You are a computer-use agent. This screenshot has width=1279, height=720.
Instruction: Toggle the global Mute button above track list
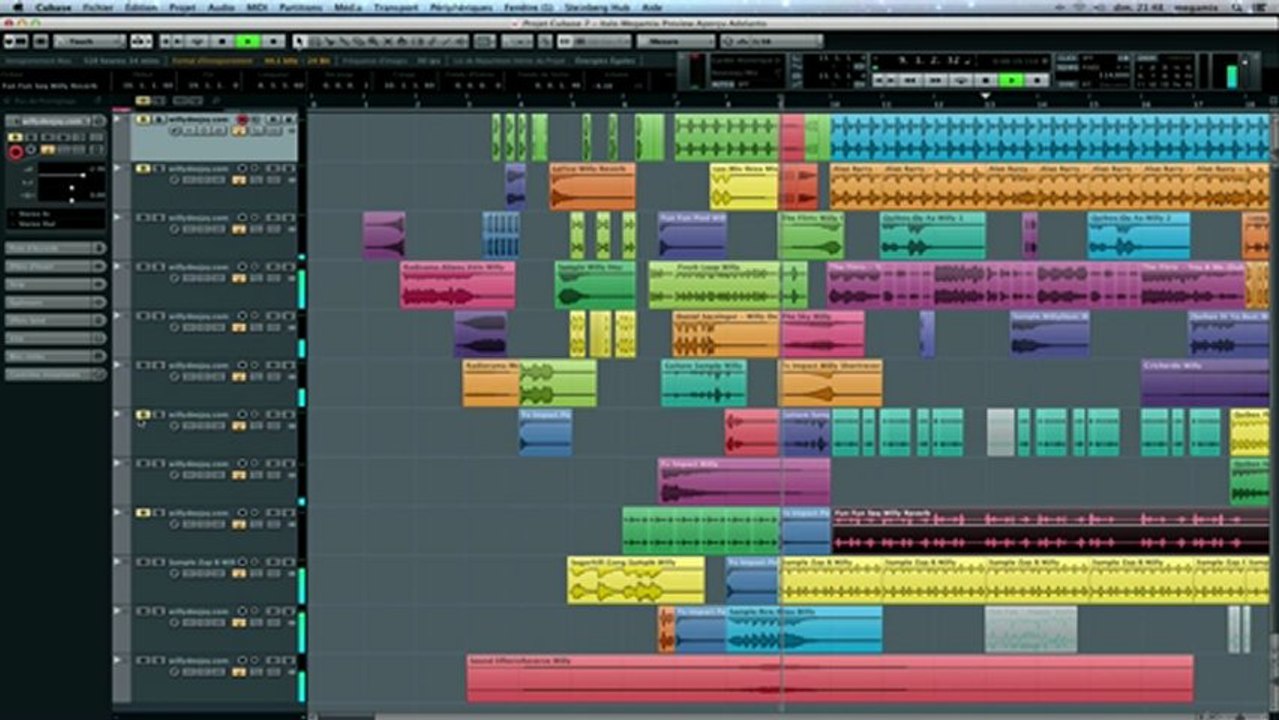click(143, 101)
